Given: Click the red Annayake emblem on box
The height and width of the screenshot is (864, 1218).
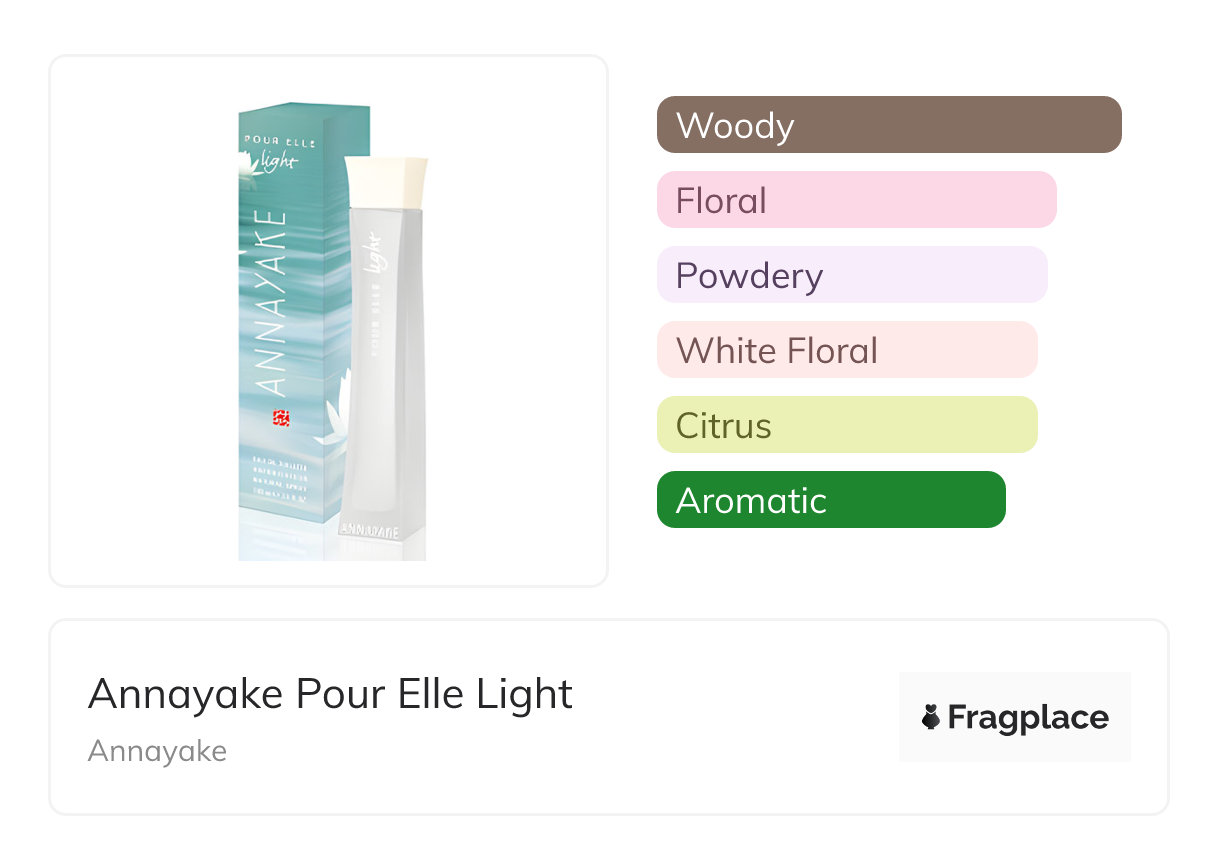Looking at the screenshot, I should tap(281, 418).
